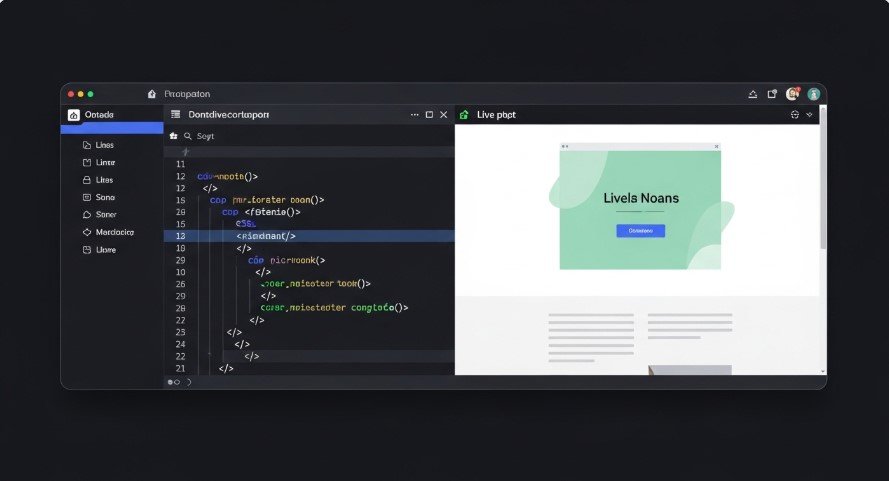
Task: Click the code line cdv-mpote()>
Action: point(227,176)
